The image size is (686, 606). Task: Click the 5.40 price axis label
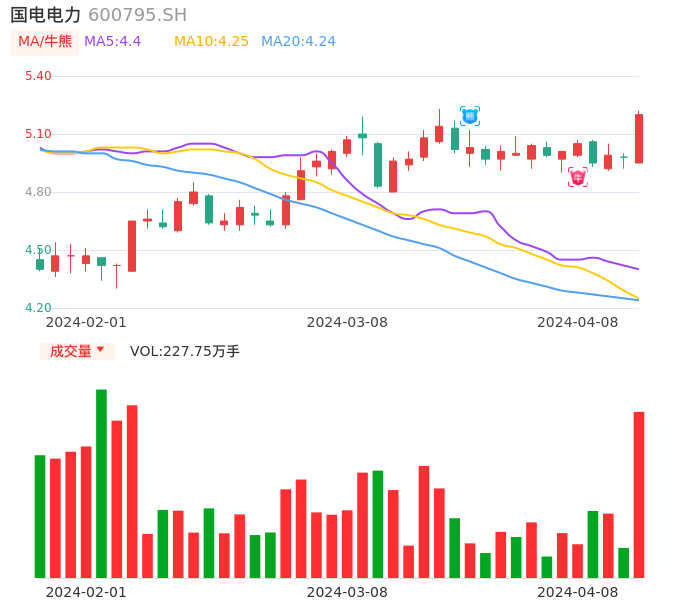(37, 76)
